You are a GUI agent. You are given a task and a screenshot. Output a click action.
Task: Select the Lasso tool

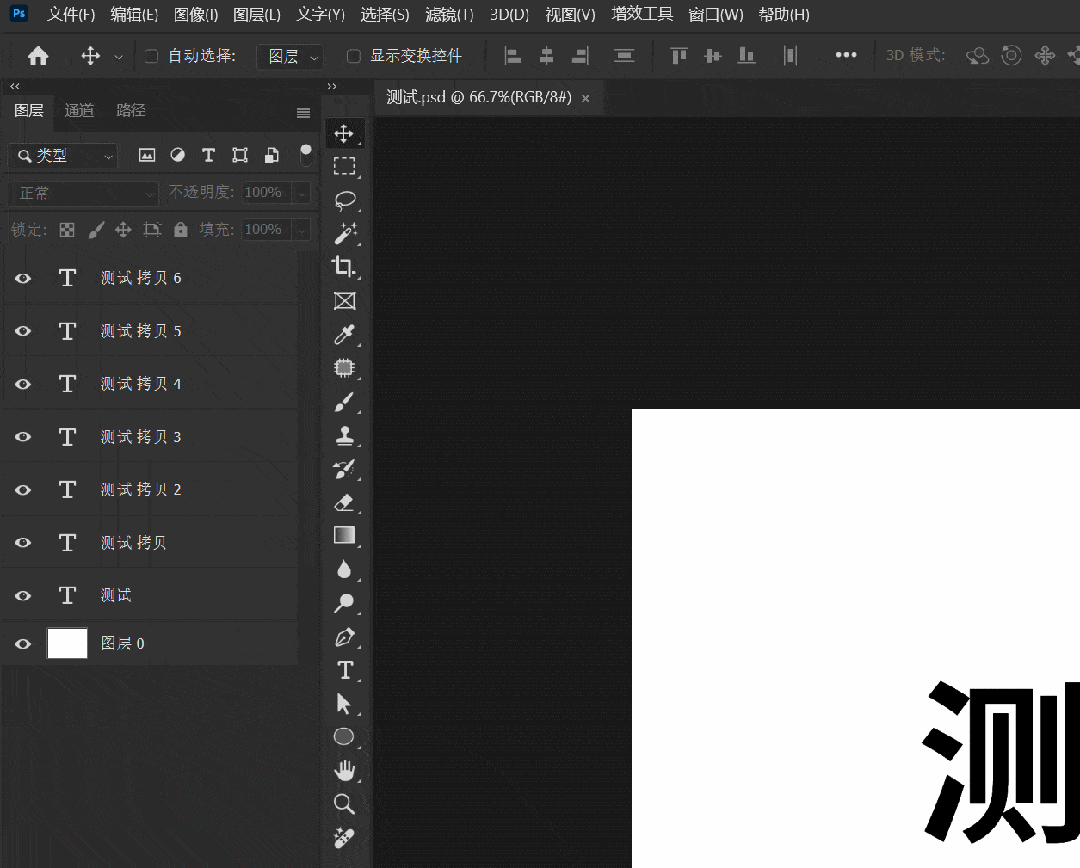344,200
